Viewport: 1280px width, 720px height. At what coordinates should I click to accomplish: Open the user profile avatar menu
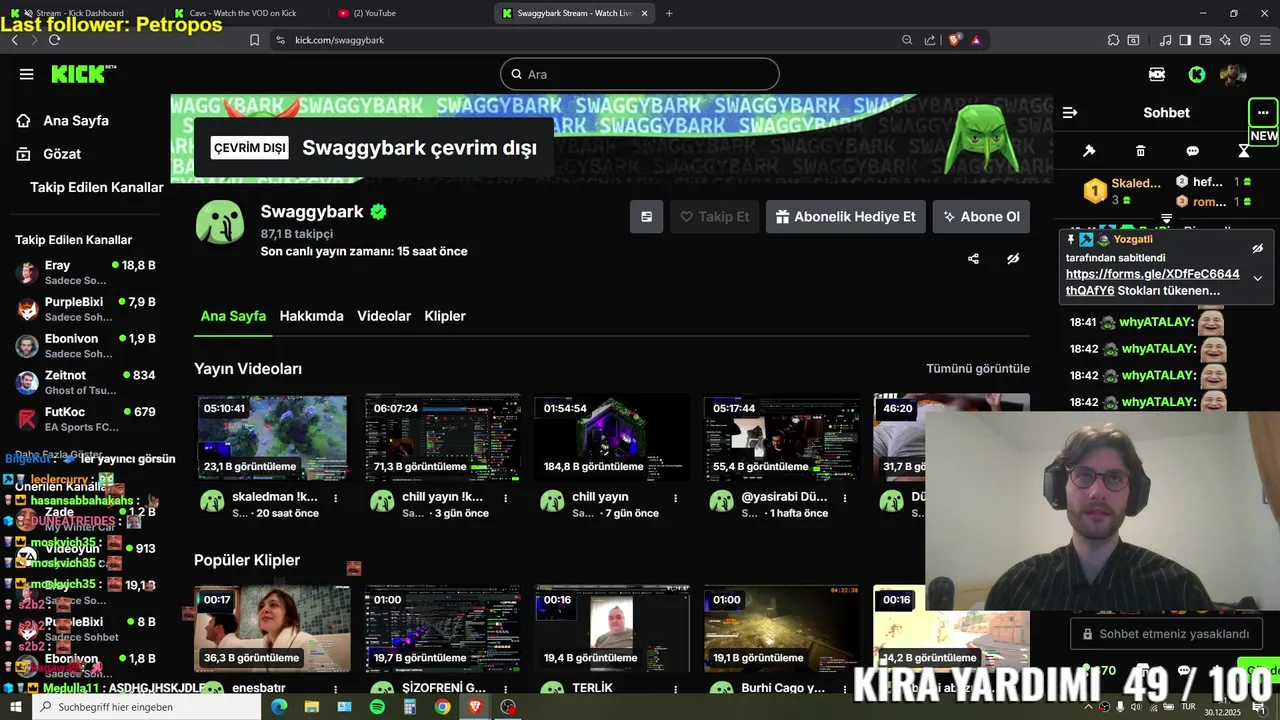[x=1233, y=74]
